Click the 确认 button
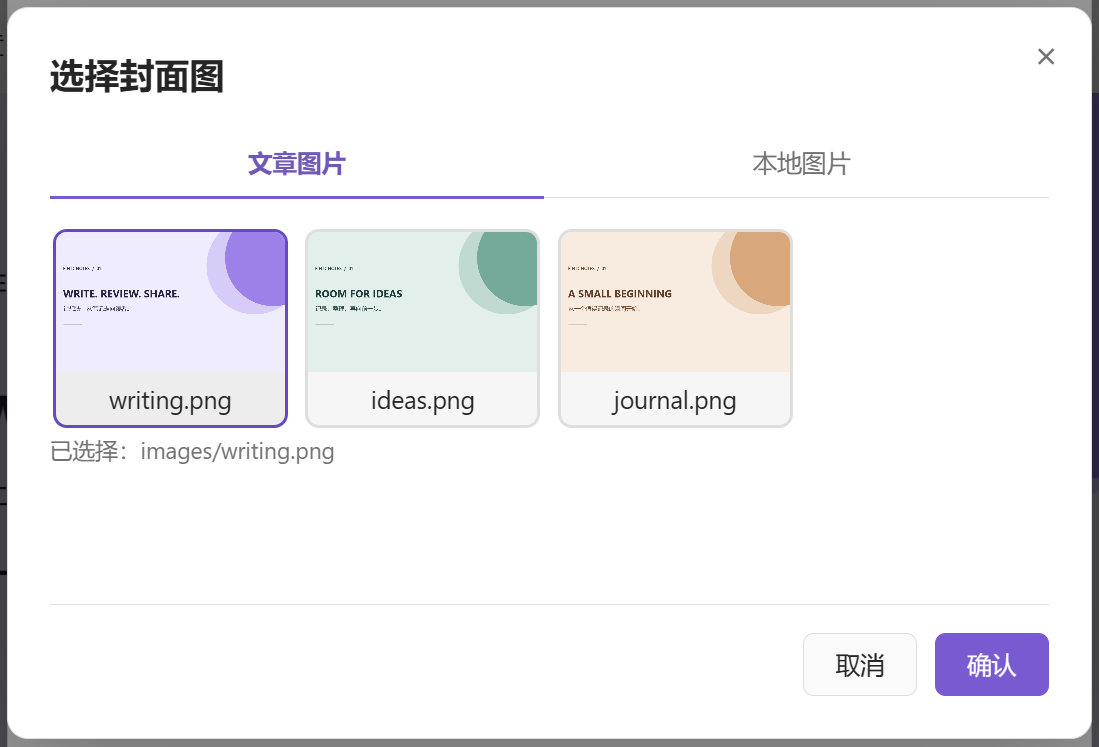Image resolution: width=1099 pixels, height=747 pixels. point(991,664)
